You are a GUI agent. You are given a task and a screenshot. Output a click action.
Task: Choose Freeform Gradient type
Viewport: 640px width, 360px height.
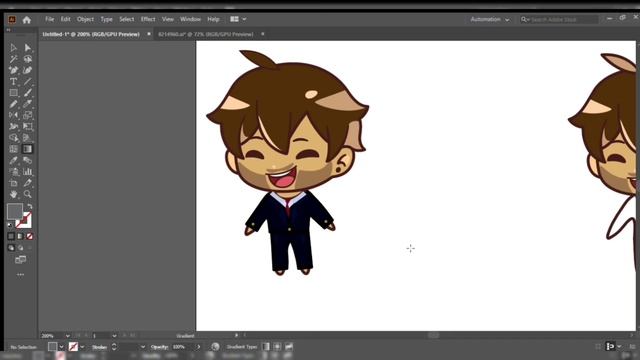pos(289,347)
